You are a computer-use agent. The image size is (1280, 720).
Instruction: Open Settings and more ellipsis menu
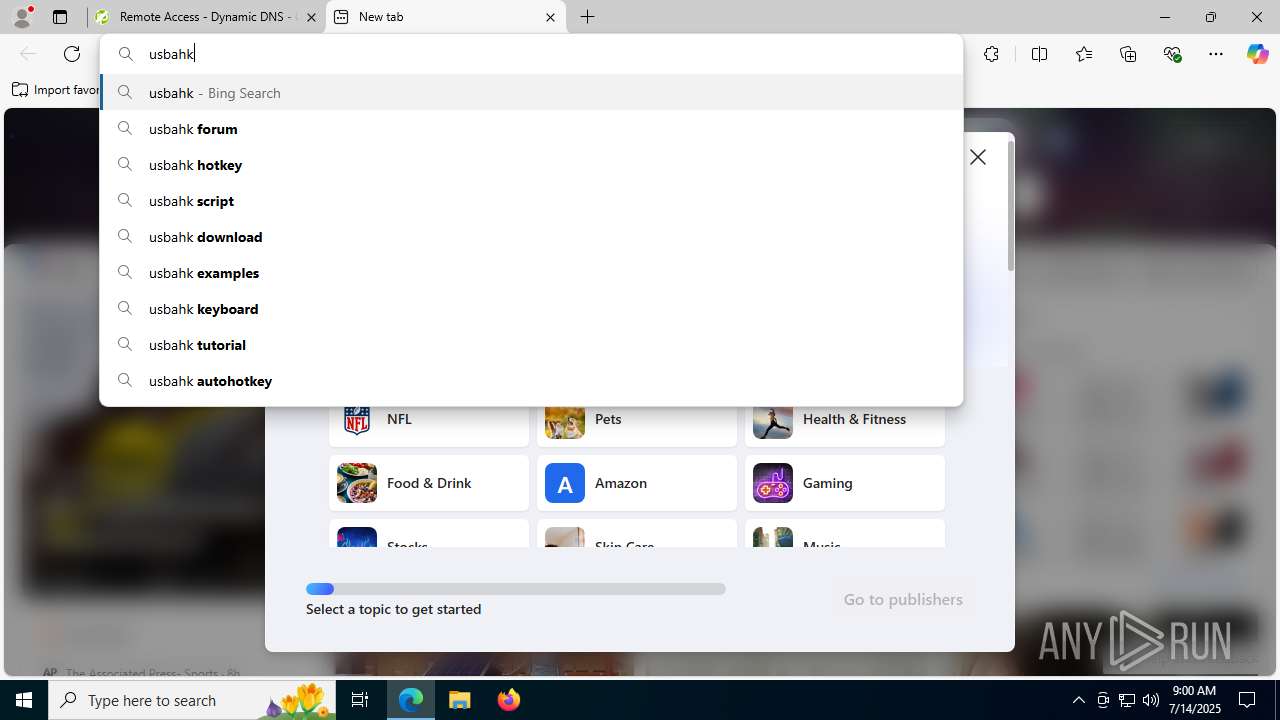coord(1216,54)
